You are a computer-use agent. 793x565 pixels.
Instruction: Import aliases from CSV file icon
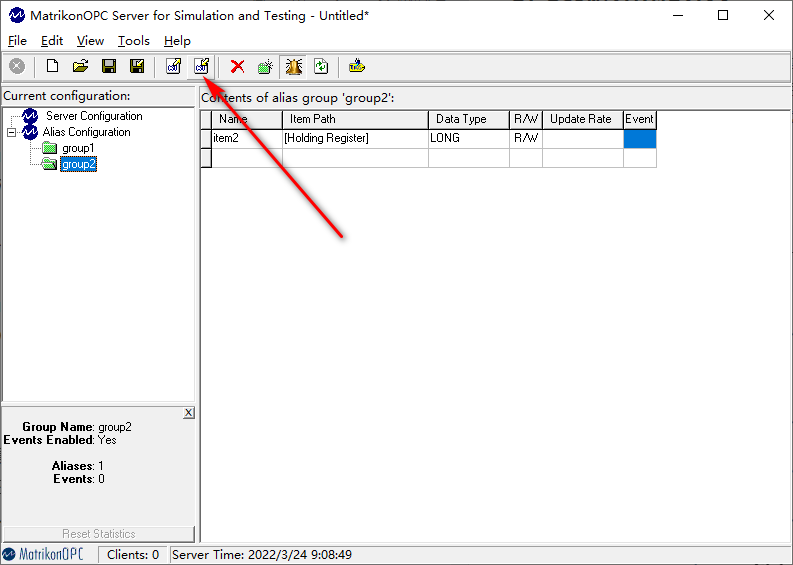[x=201, y=66]
